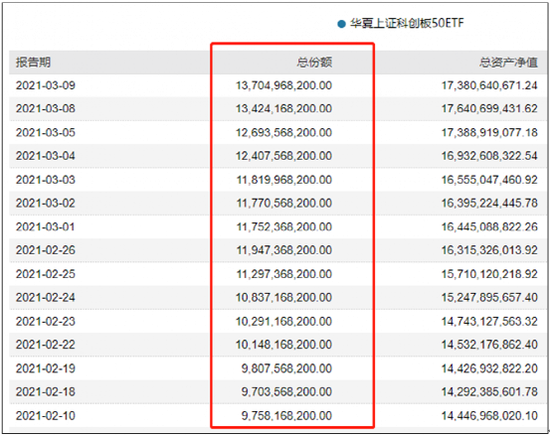
Task: Click the 华夏上证科创板50ETF legend label
Action: [407, 23]
